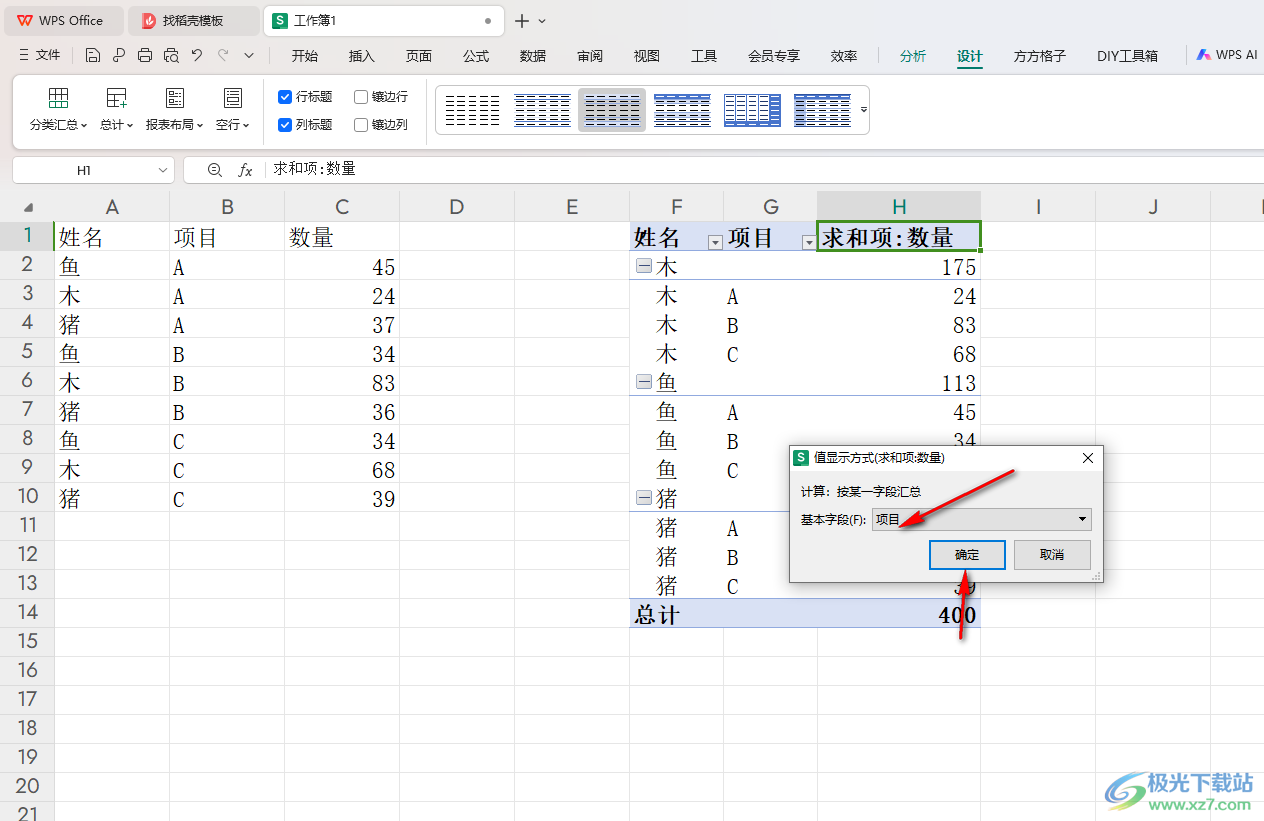Switch to the 找稻壳模板 tab
Screen dimensions: 1264x821
click(193, 20)
